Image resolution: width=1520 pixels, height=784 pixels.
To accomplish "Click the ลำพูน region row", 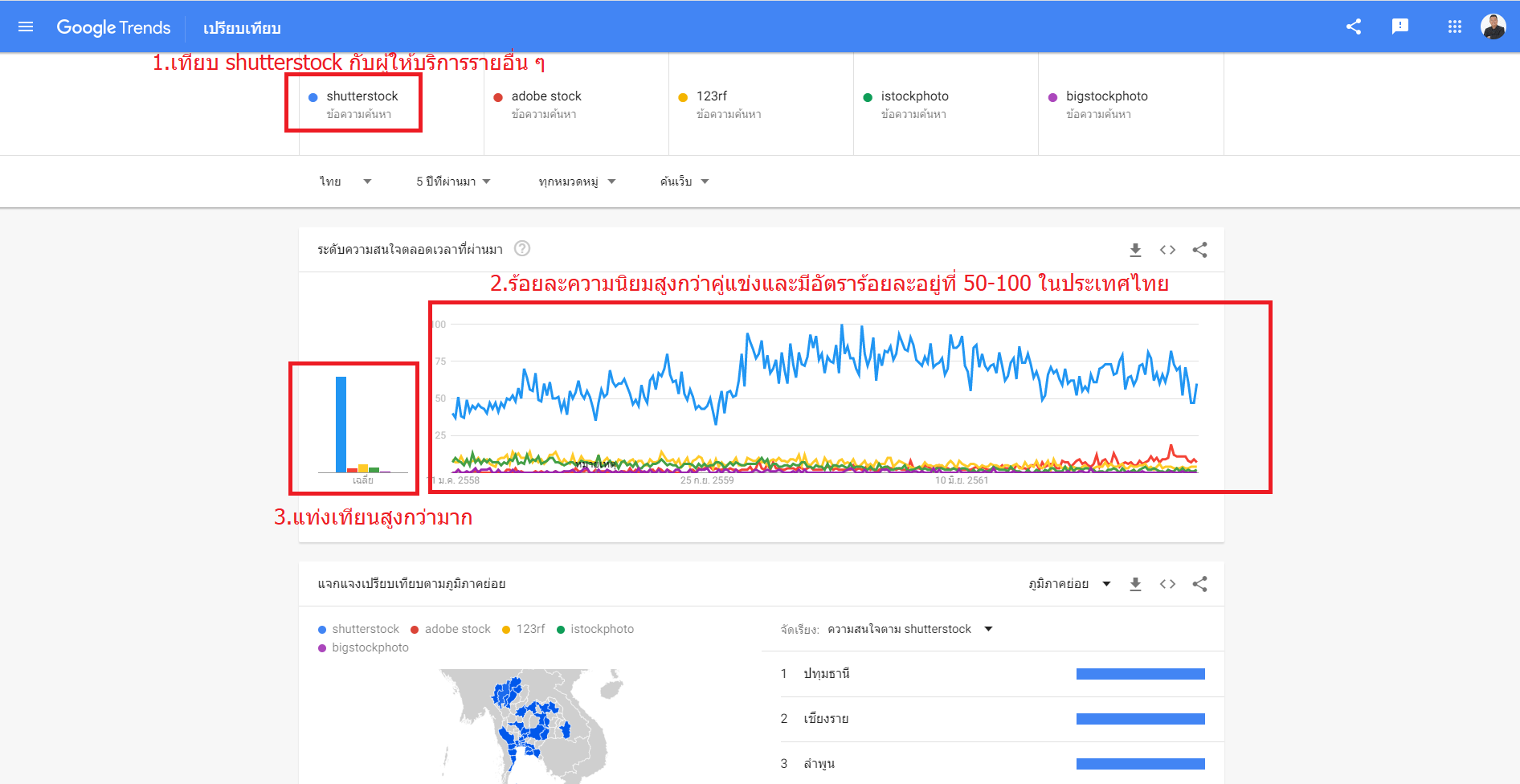I will tap(992, 763).
